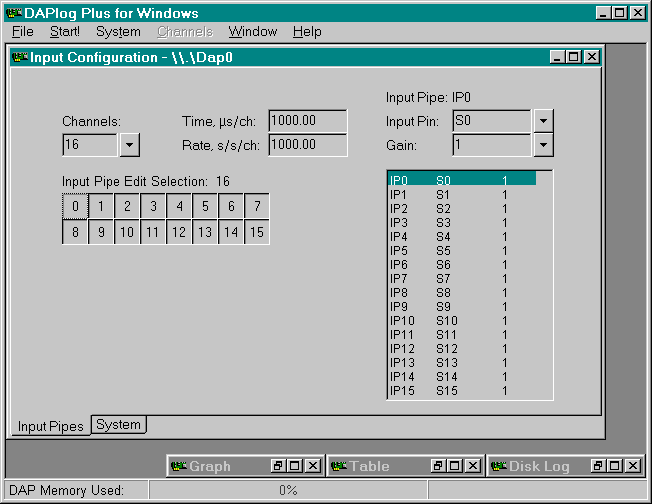
Task: Open the System menu
Action: click(118, 32)
